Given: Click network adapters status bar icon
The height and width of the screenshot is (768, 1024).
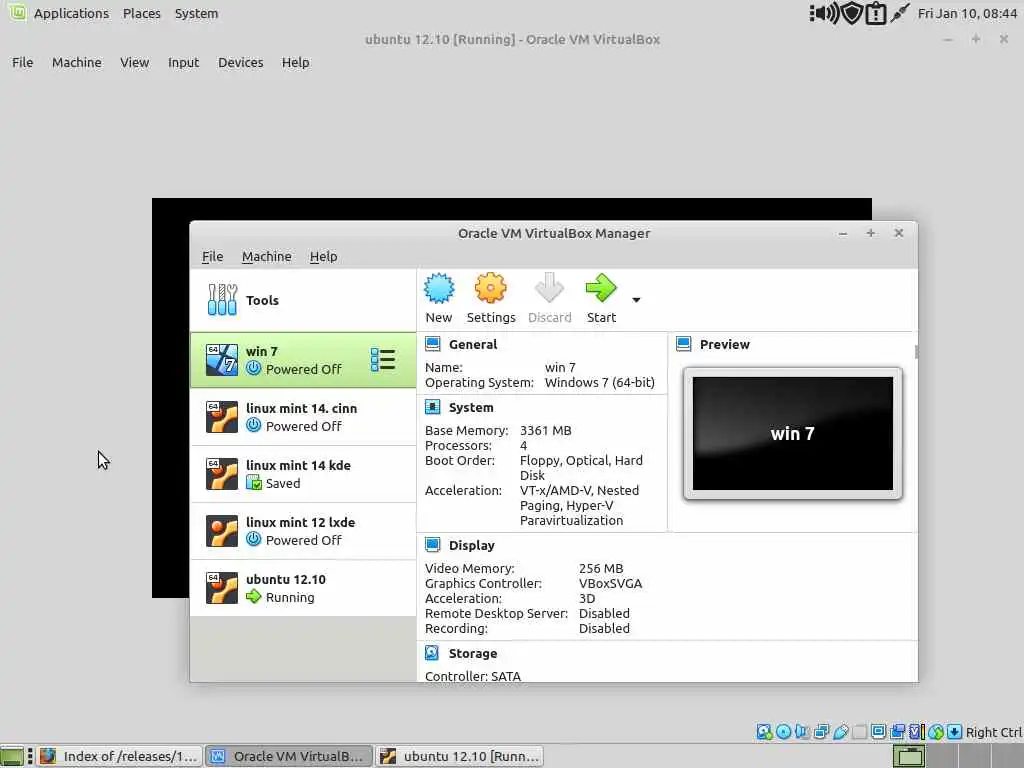Looking at the screenshot, I should coord(821,732).
